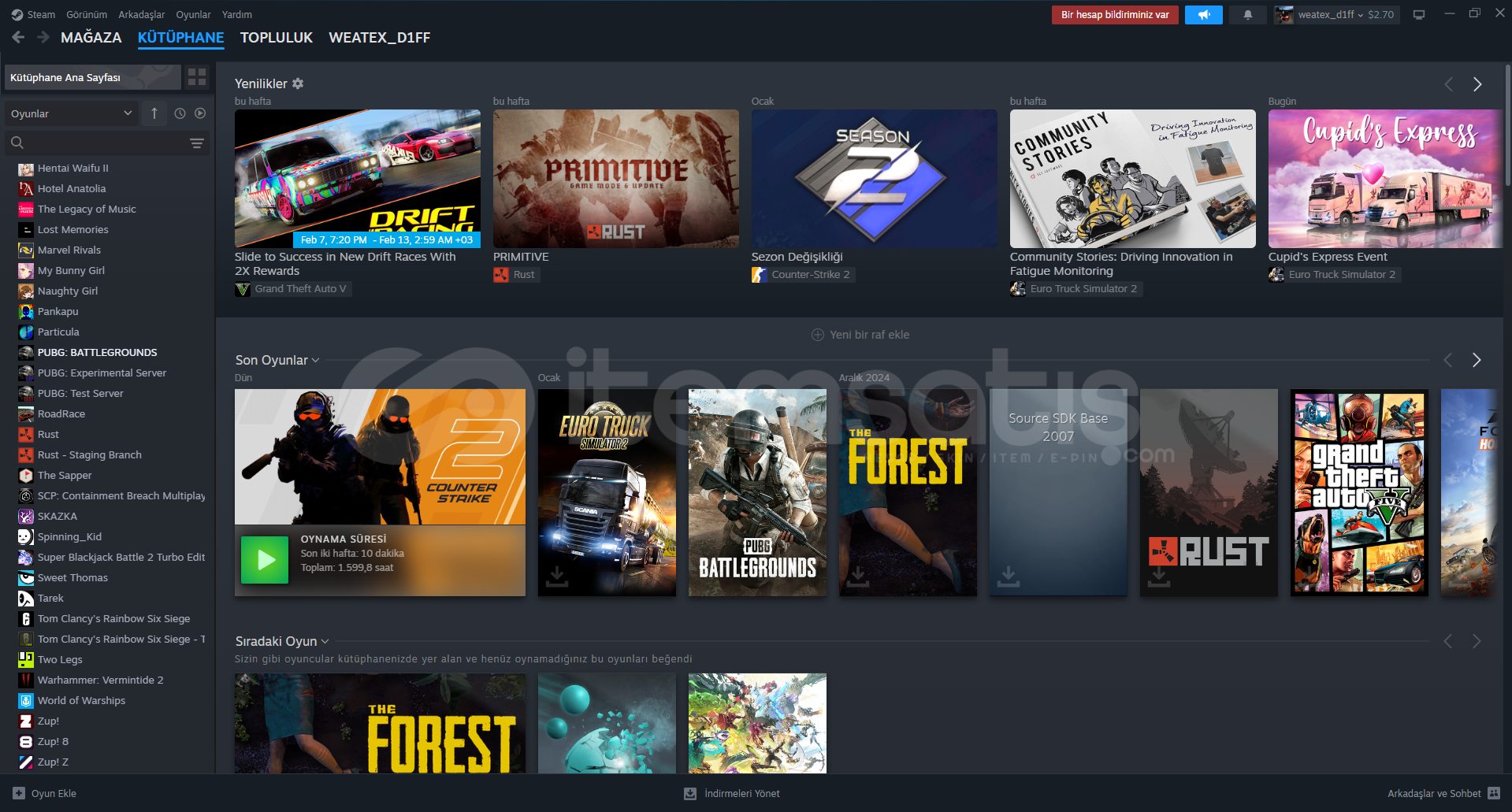Open the WEATEX_D1FF profile tab
1512x812 pixels.
(380, 37)
